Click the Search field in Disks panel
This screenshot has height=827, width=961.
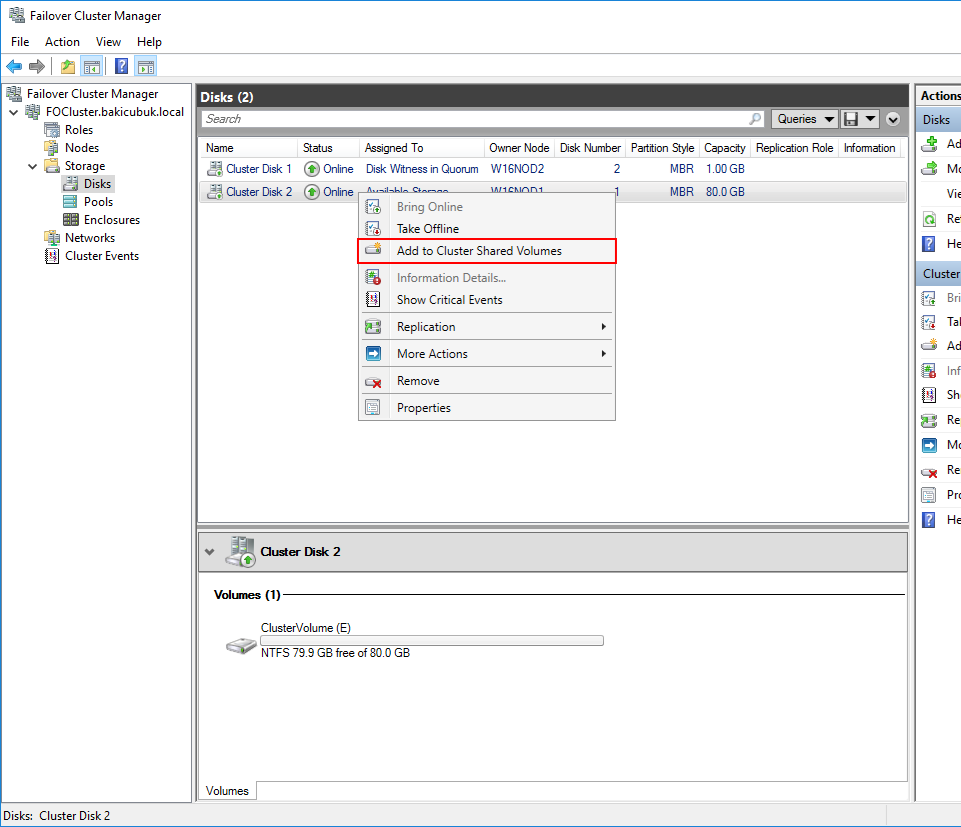[475, 119]
